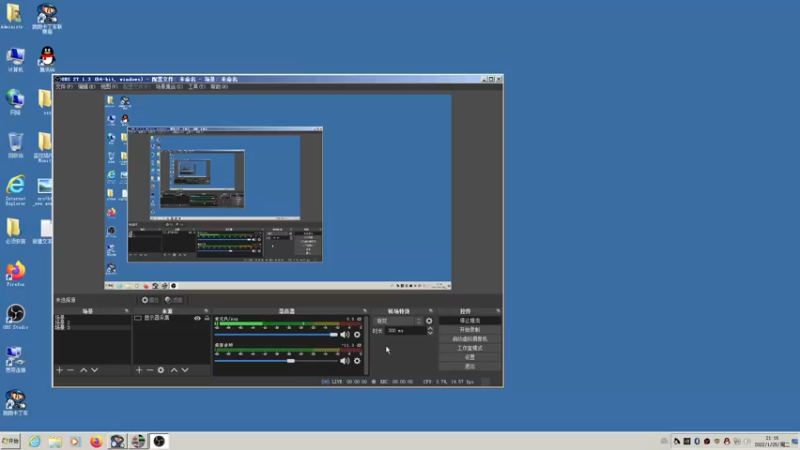Image resolution: width=800 pixels, height=450 pixels.
Task: Open the 文件 (File) menu
Action: pos(63,87)
